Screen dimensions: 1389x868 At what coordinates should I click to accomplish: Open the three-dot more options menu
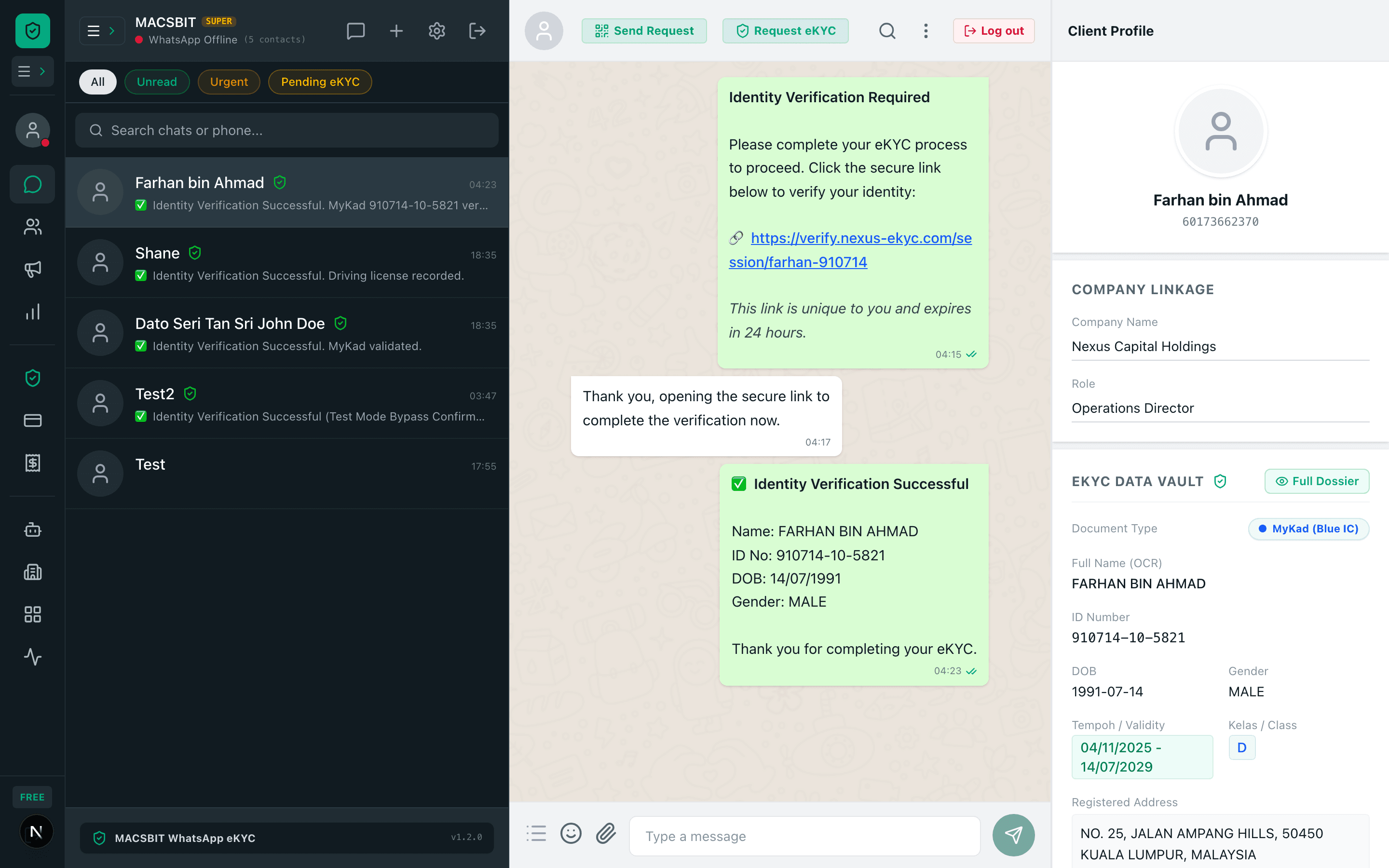point(926,31)
